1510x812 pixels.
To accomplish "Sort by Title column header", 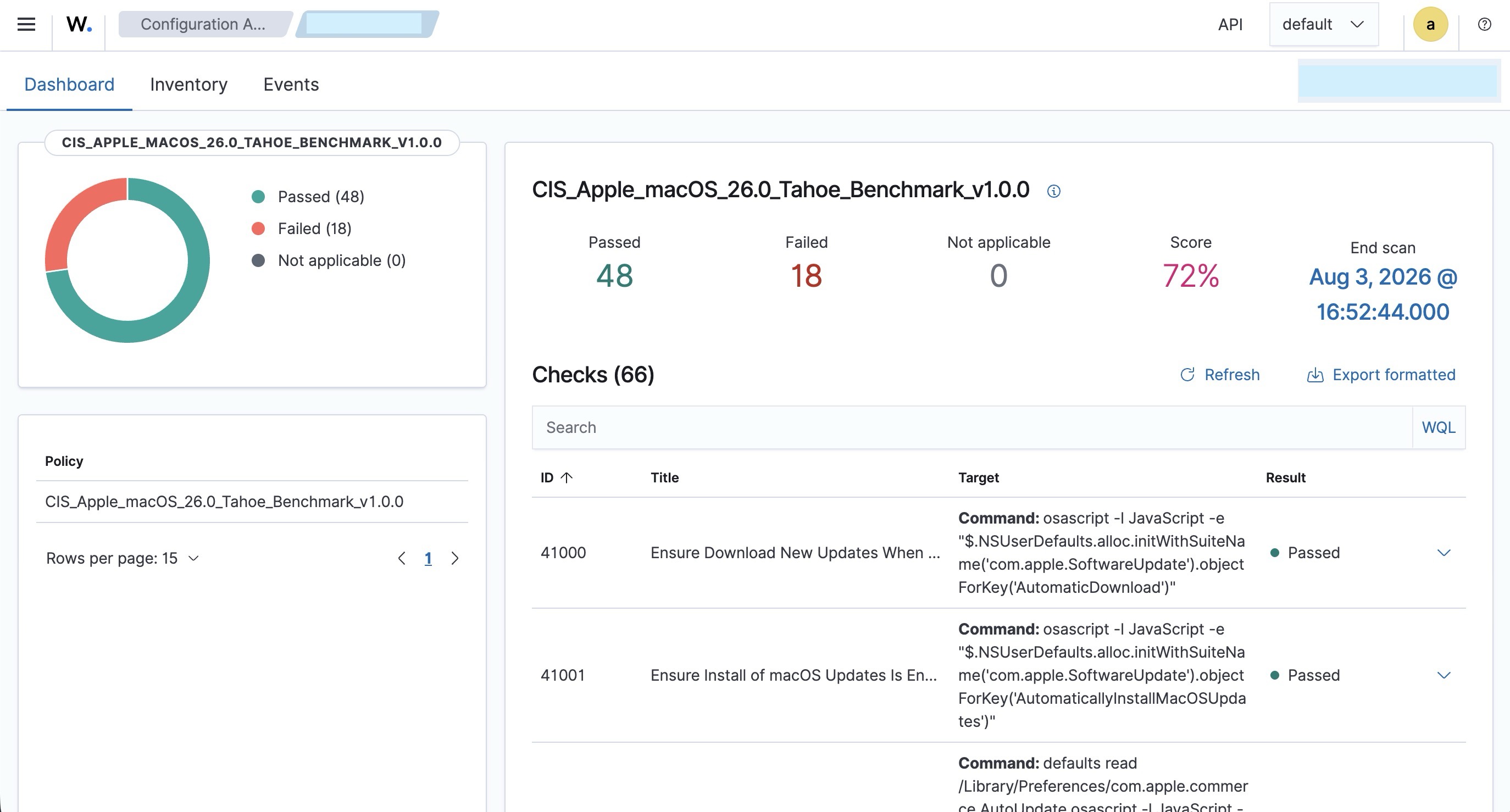I will click(664, 477).
